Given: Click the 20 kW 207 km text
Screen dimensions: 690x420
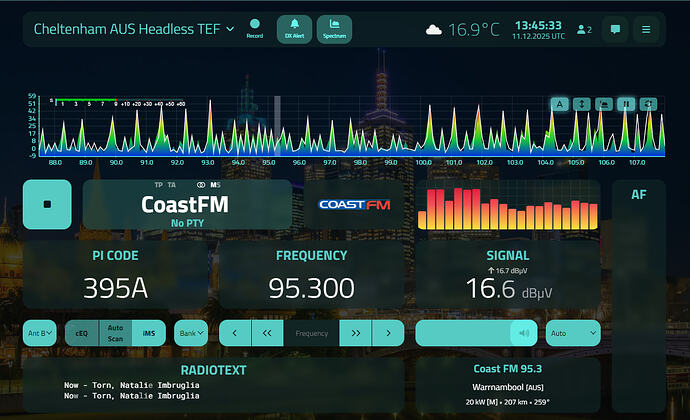Looking at the screenshot, I should (508, 402).
